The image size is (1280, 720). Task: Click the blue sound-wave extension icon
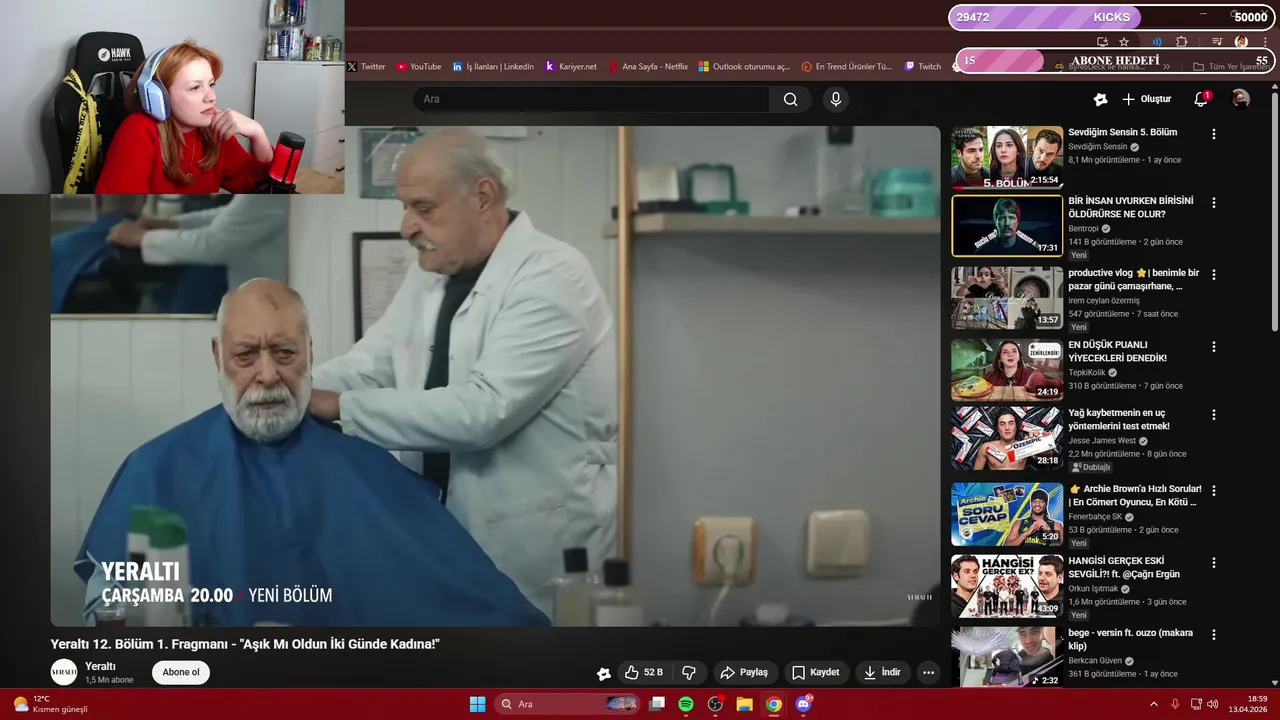pos(1157,42)
